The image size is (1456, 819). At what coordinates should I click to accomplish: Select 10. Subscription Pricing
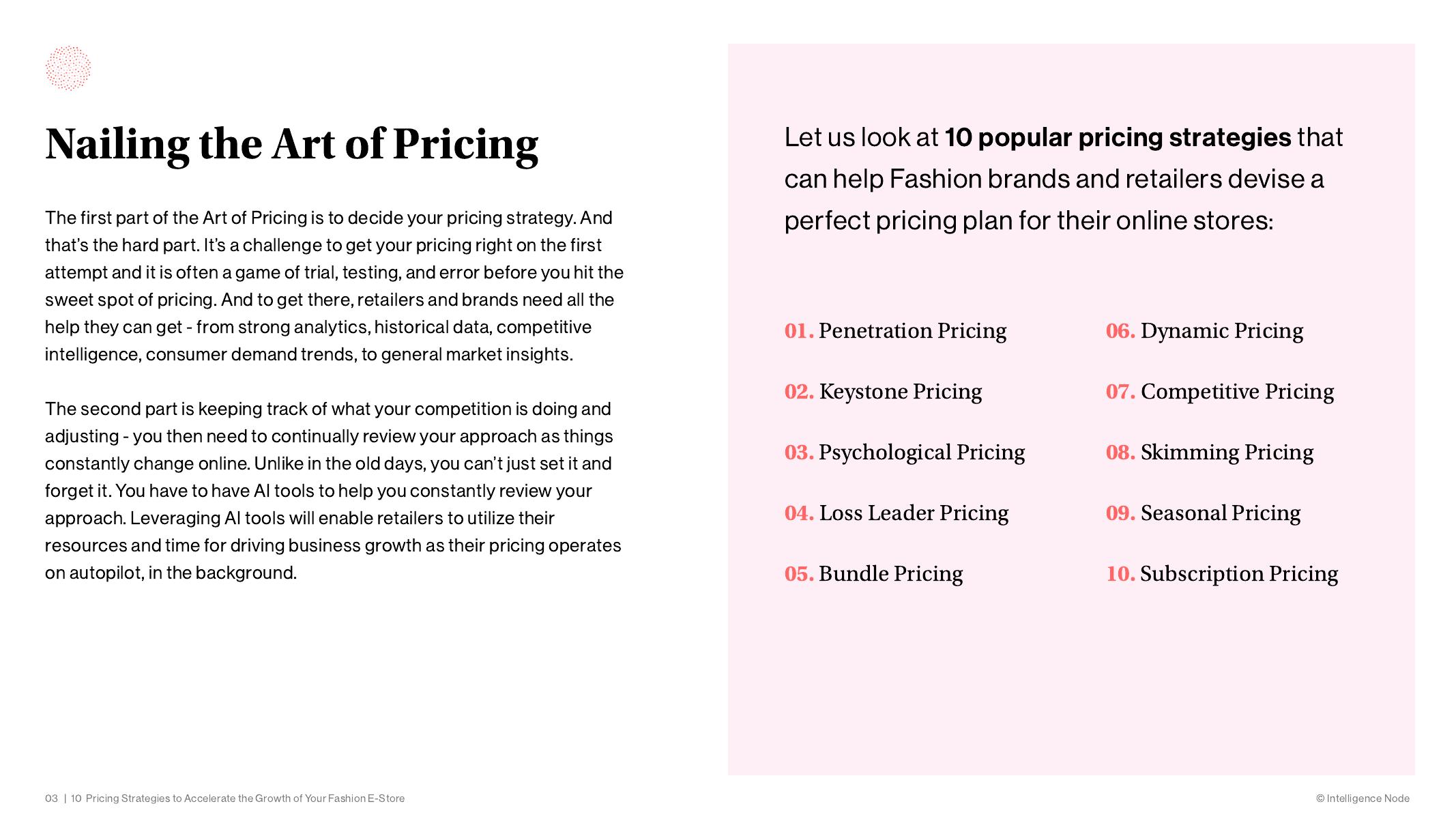[1221, 574]
